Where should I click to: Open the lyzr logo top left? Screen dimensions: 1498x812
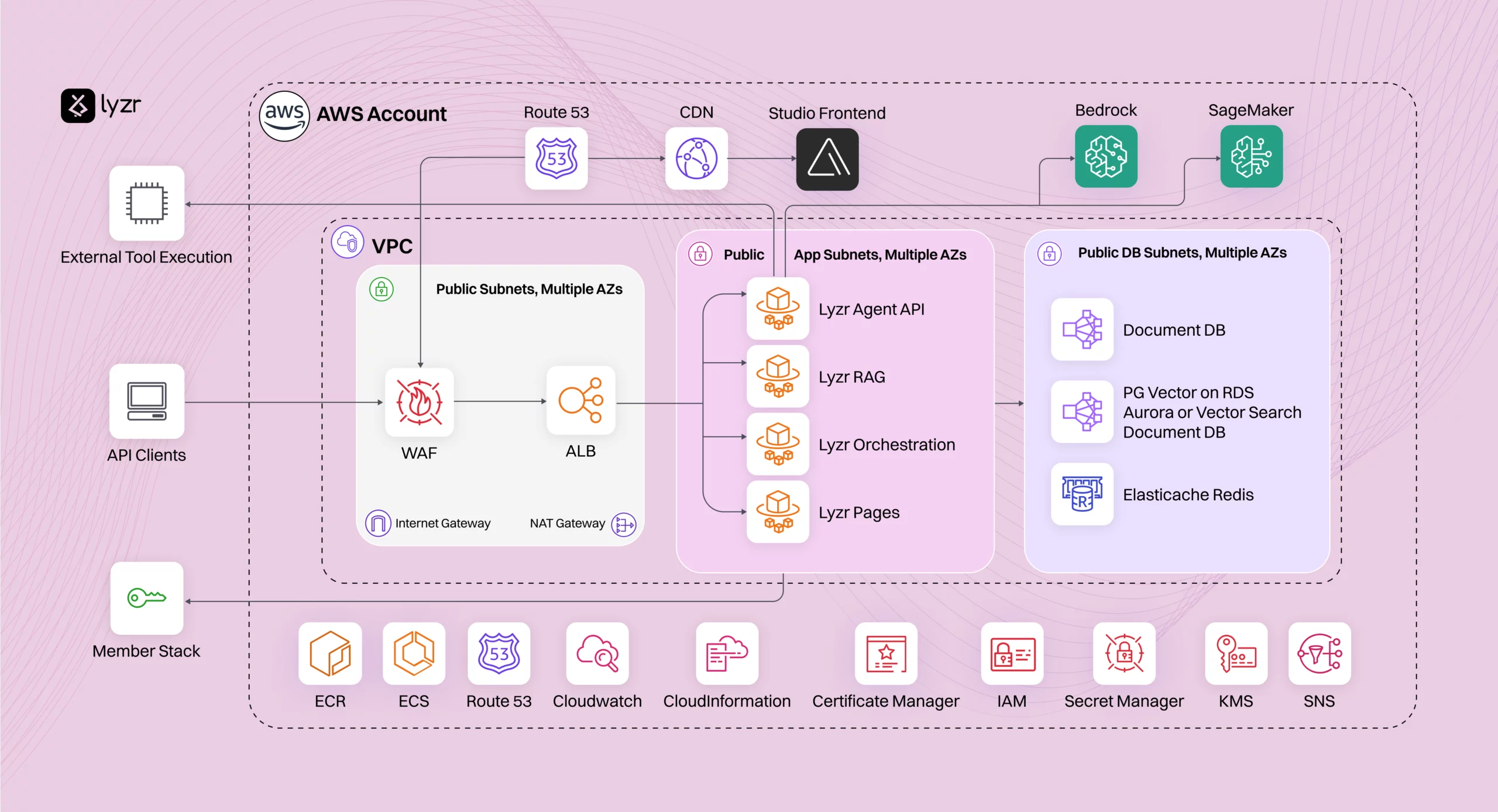point(80,105)
